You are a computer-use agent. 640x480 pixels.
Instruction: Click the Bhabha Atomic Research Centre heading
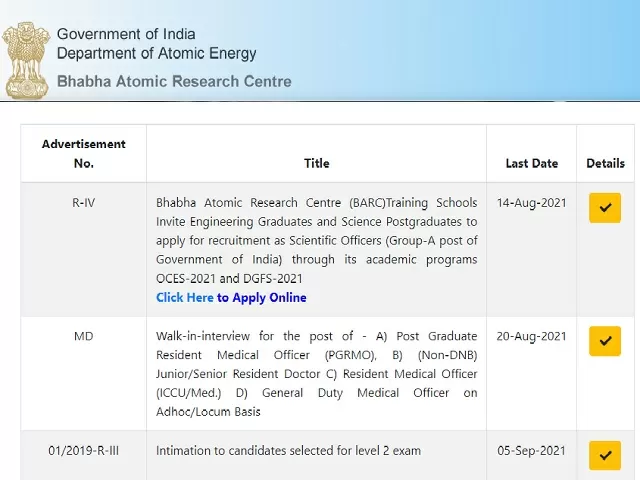(x=174, y=81)
